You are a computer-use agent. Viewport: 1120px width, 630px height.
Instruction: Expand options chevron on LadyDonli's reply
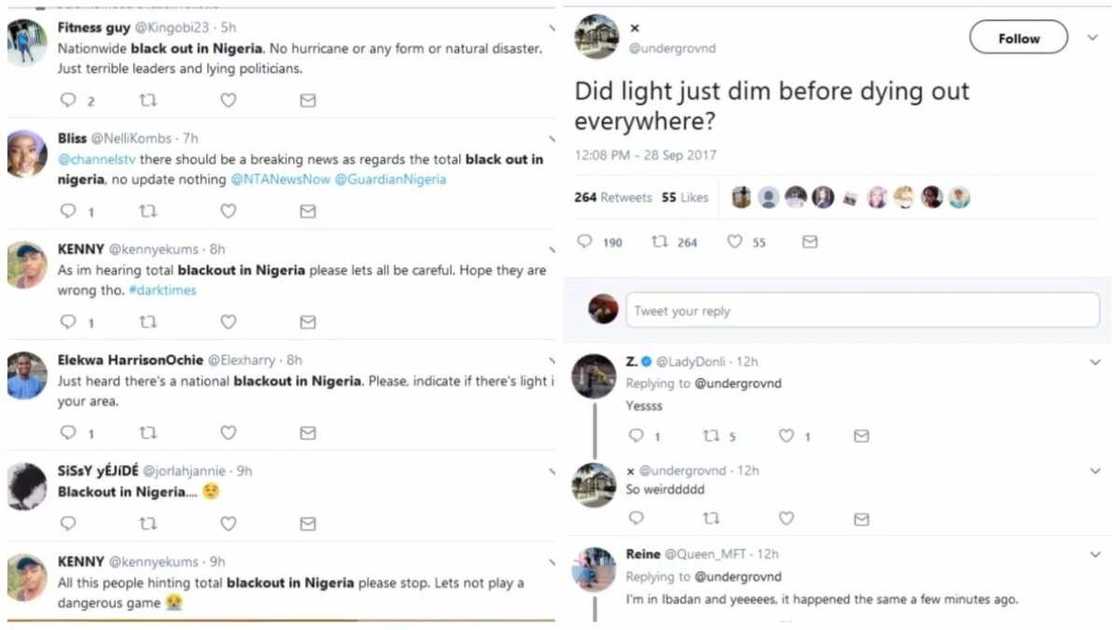[1095, 362]
